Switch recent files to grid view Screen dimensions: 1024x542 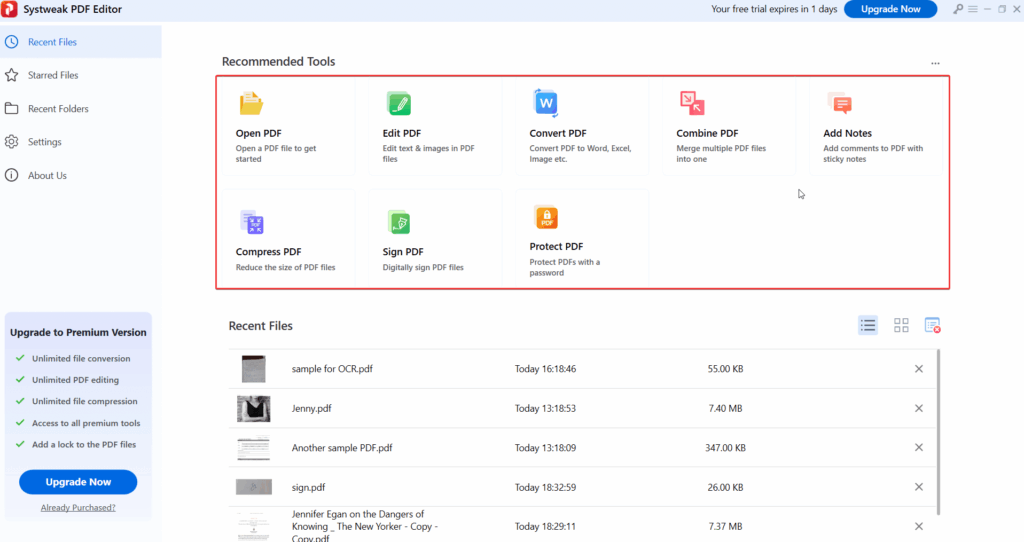pos(901,325)
